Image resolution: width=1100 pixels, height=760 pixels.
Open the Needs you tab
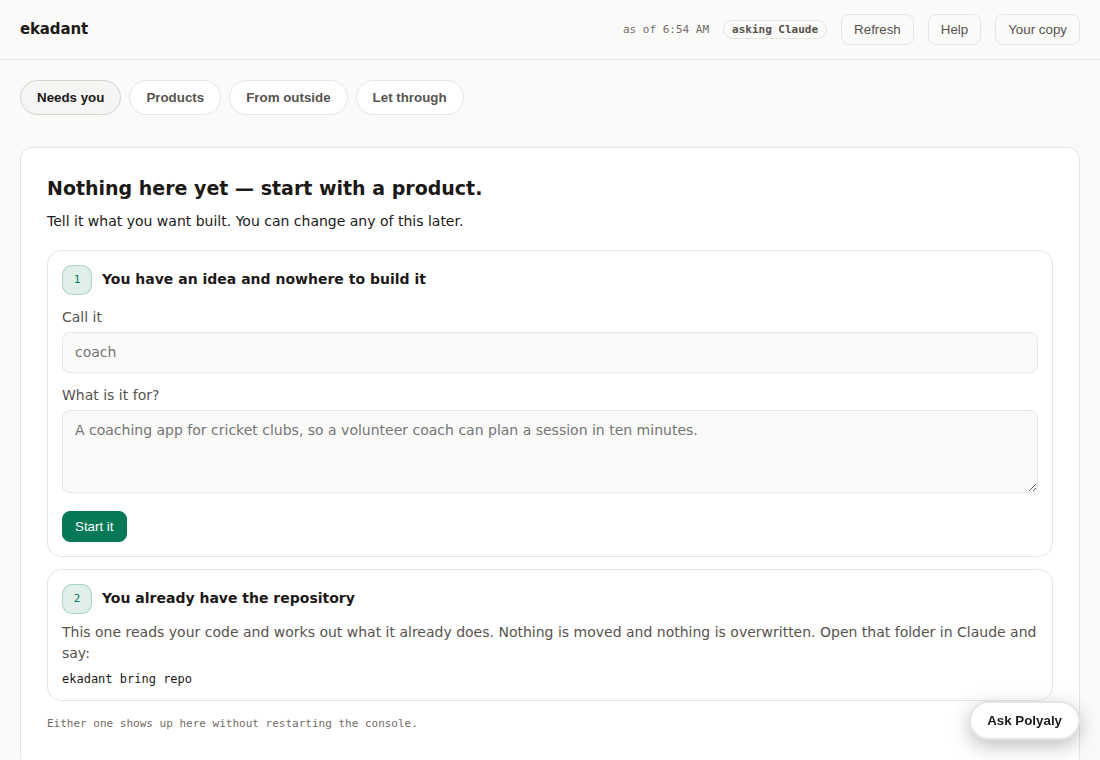click(70, 98)
